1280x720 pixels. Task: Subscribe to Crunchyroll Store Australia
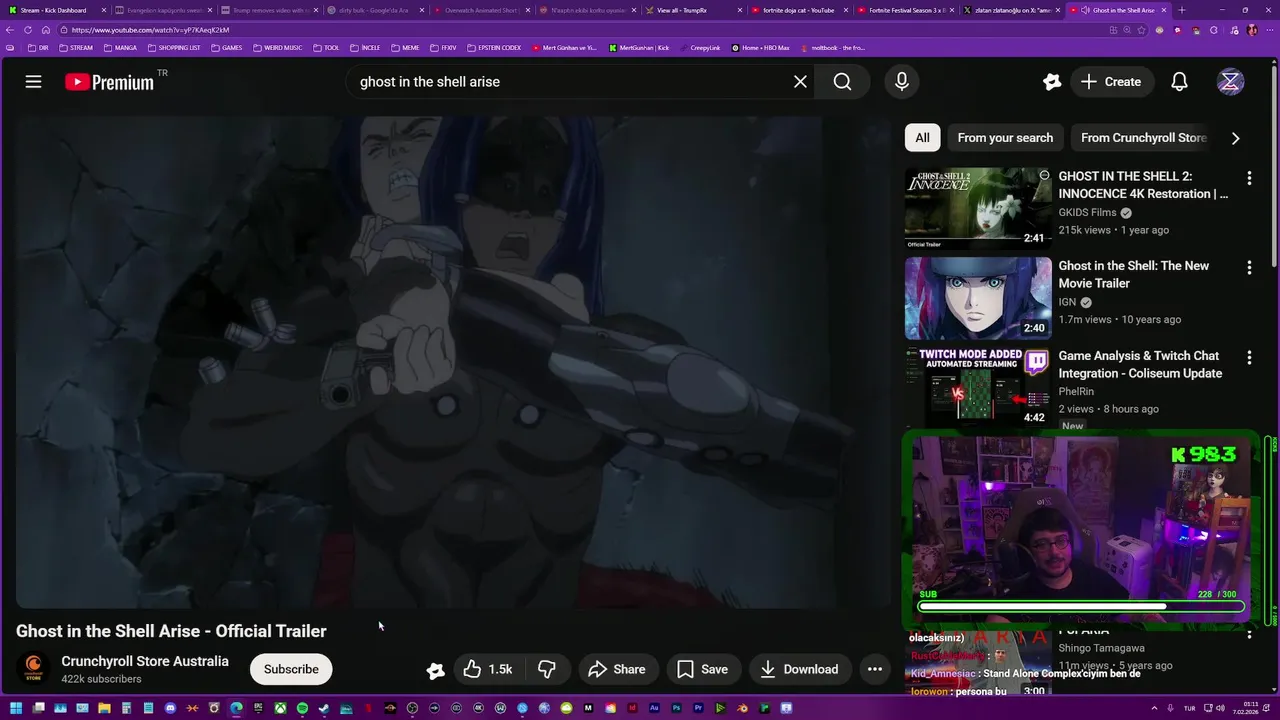tap(291, 669)
